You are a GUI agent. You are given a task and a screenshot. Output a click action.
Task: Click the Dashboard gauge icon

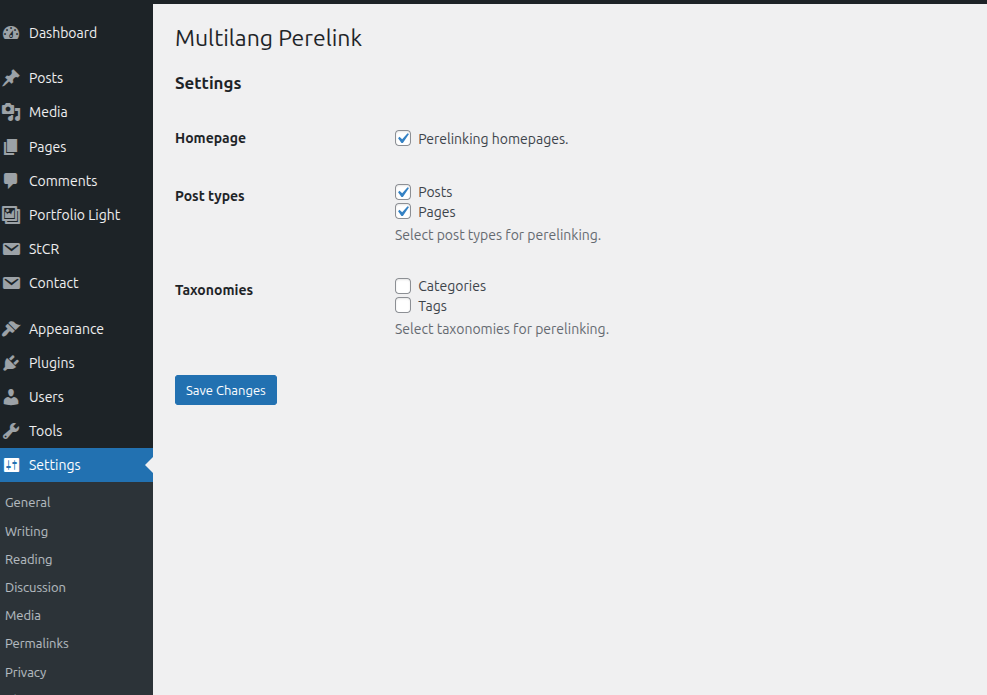11,33
